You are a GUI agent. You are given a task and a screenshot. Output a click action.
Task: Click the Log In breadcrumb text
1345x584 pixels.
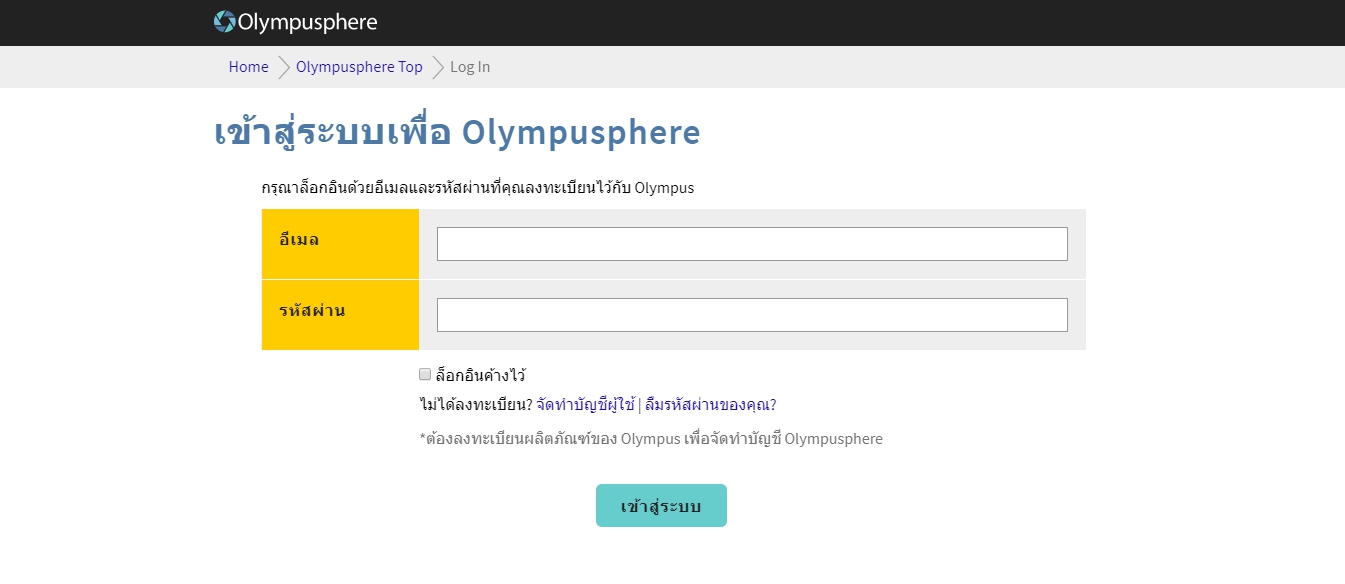pyautogui.click(x=470, y=67)
